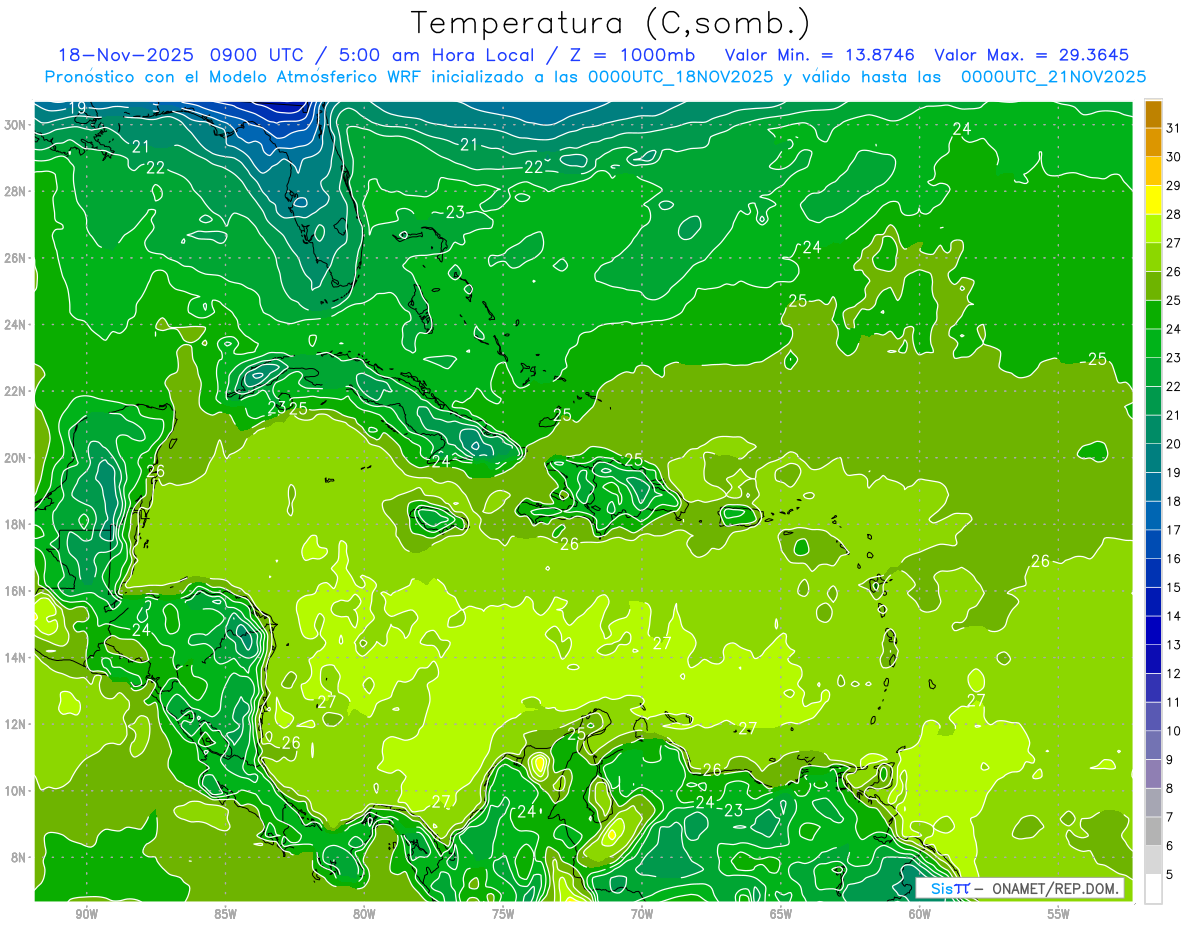Click the 10N latitude axis label
1200x927 pixels.
(x=16, y=791)
